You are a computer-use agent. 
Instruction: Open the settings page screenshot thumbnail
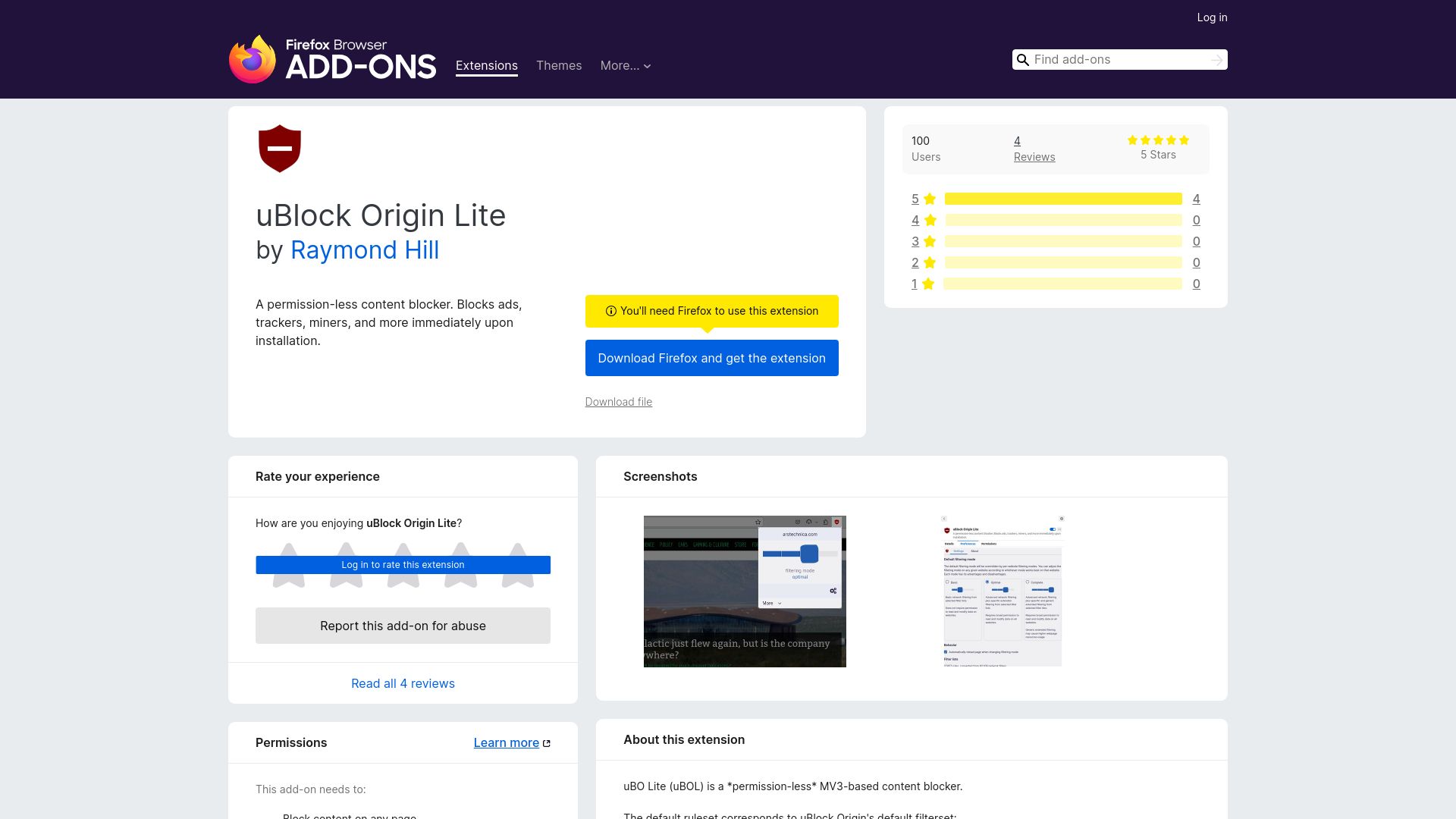click(x=1002, y=591)
